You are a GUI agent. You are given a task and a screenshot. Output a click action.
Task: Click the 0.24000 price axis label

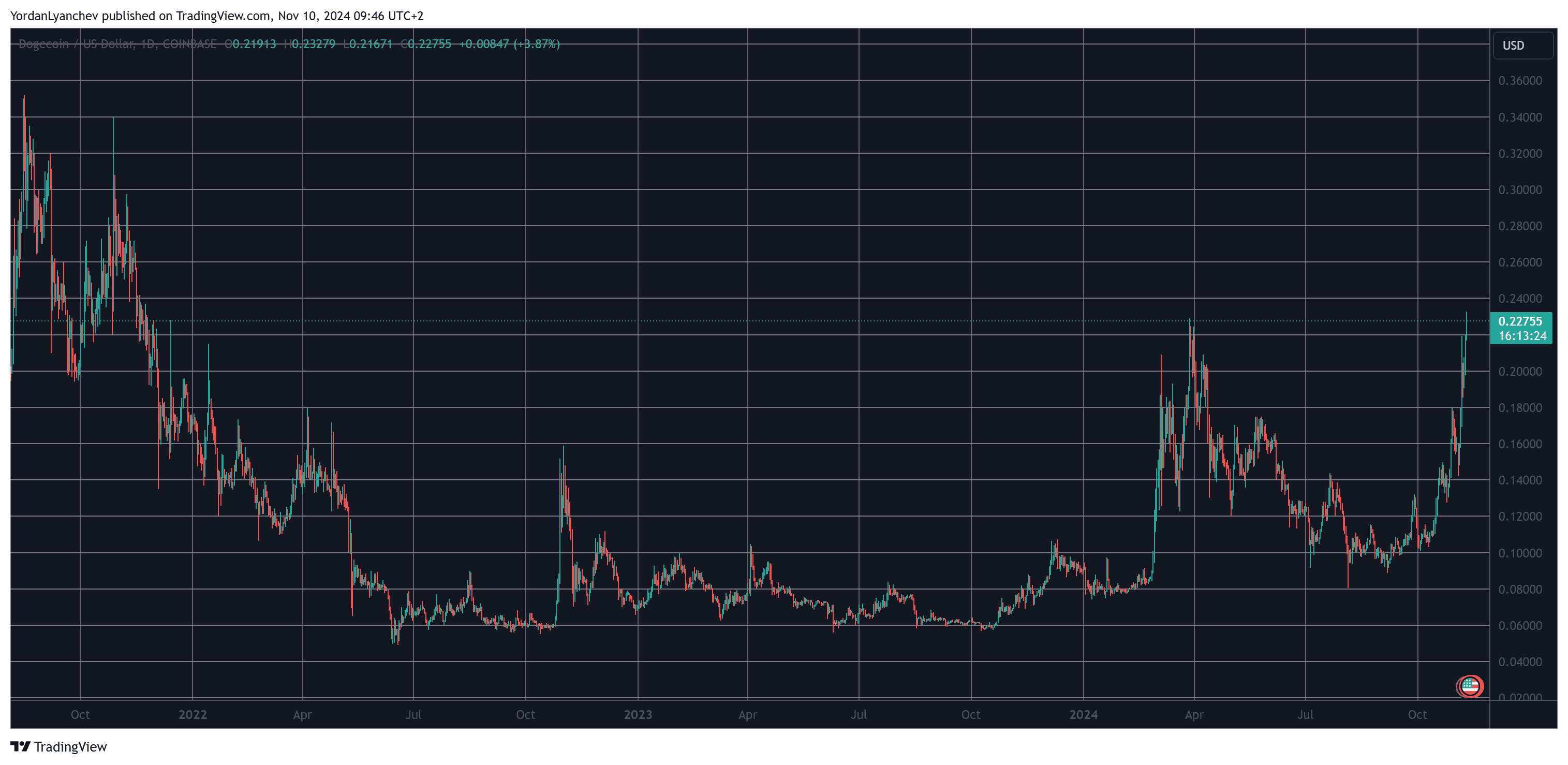coord(1520,299)
